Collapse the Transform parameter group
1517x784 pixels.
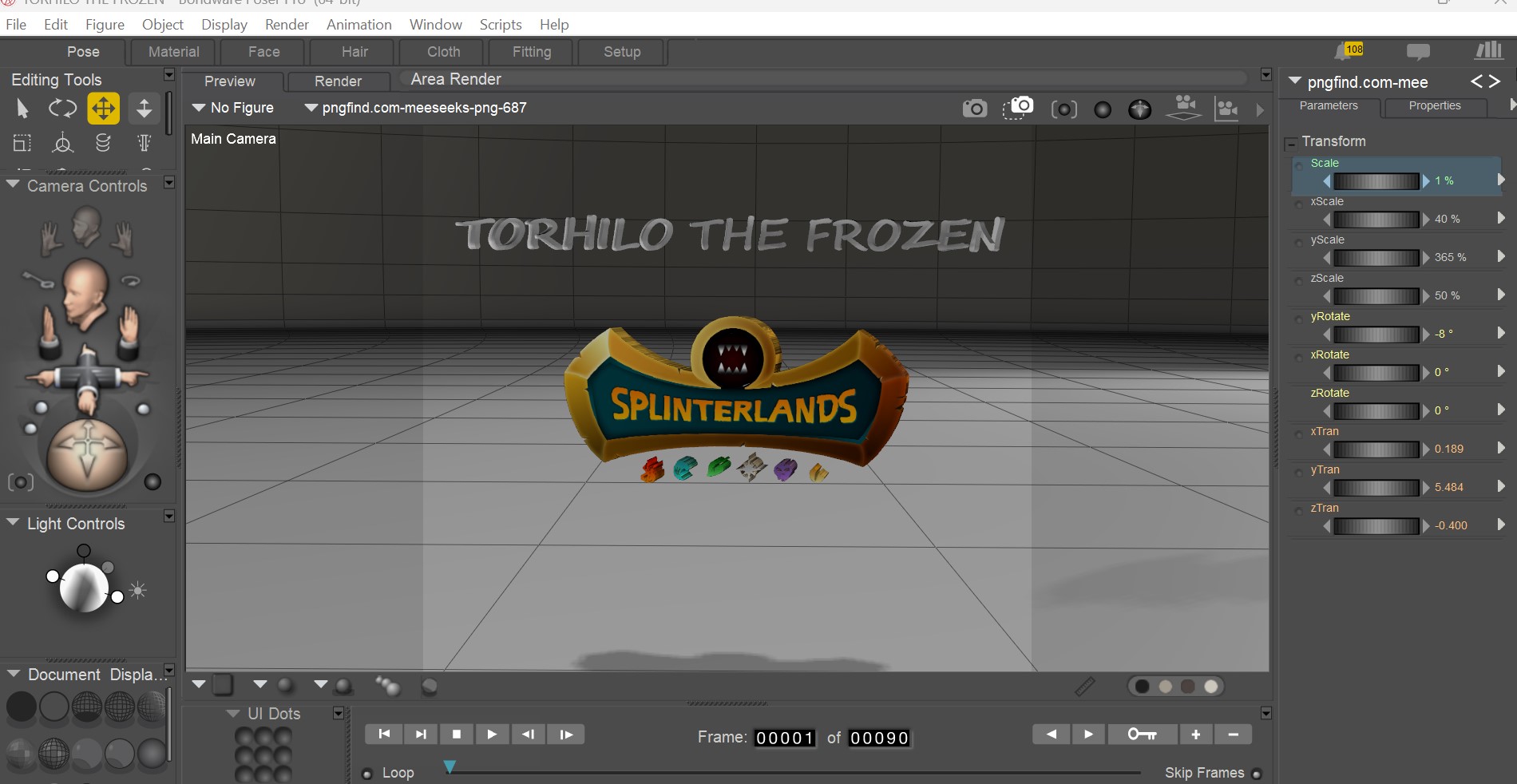tap(1290, 145)
